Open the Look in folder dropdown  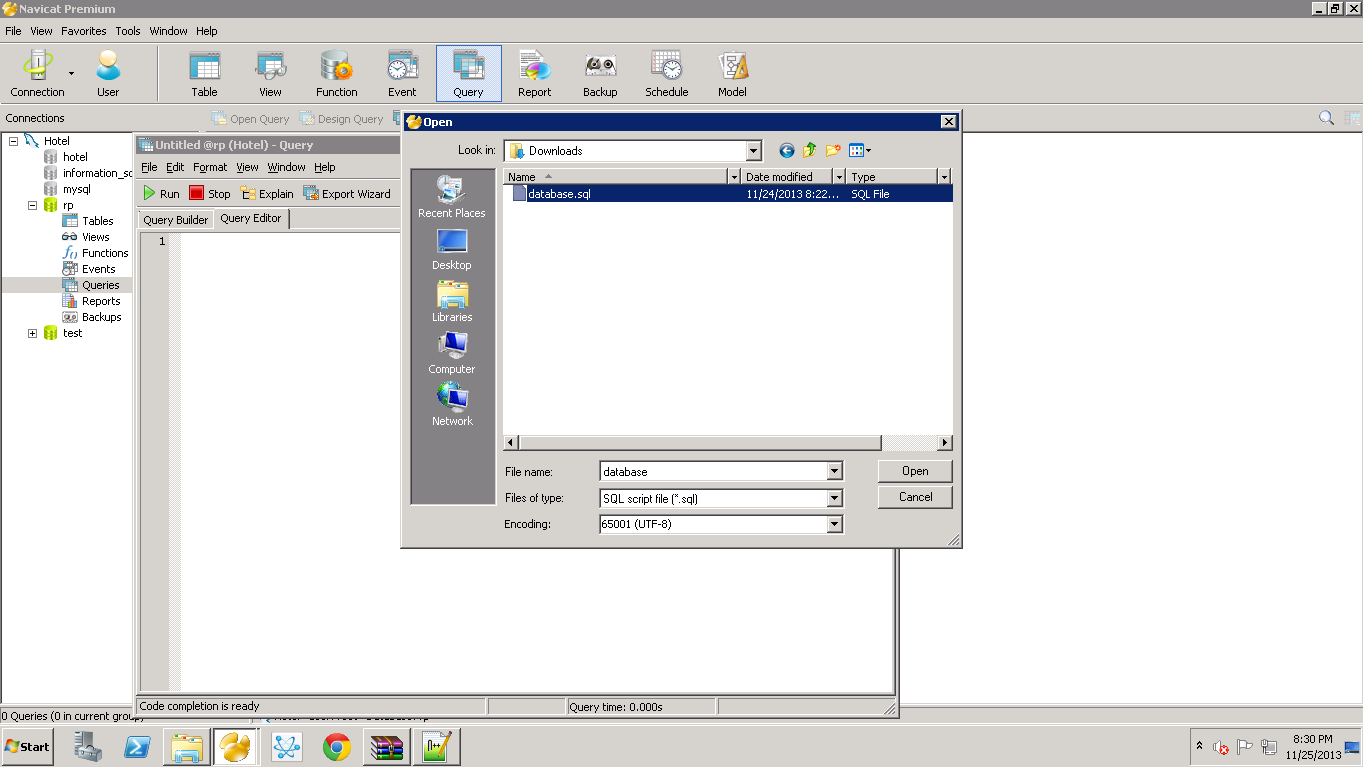click(x=754, y=151)
